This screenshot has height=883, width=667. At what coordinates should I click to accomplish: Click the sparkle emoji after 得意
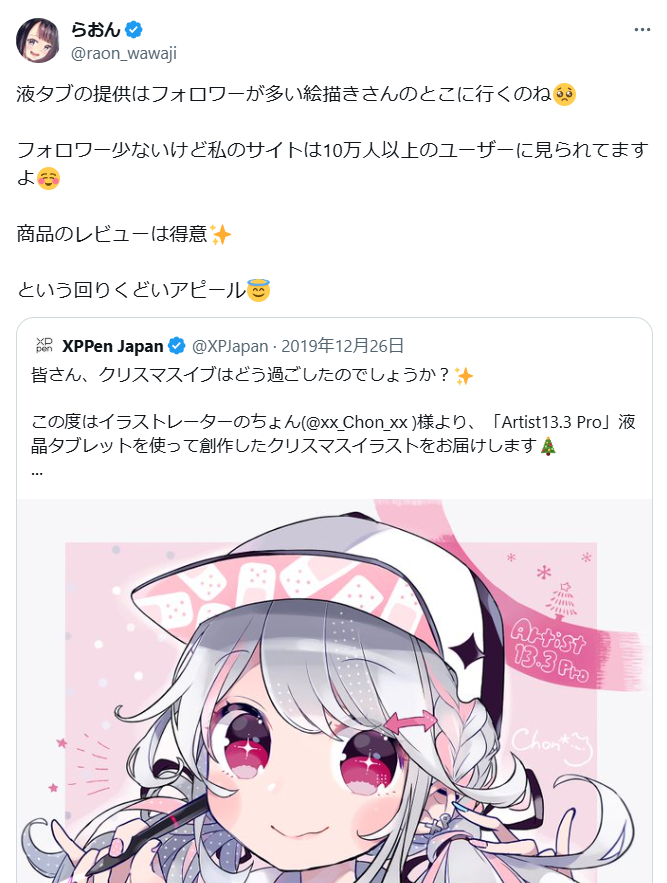(x=220, y=234)
